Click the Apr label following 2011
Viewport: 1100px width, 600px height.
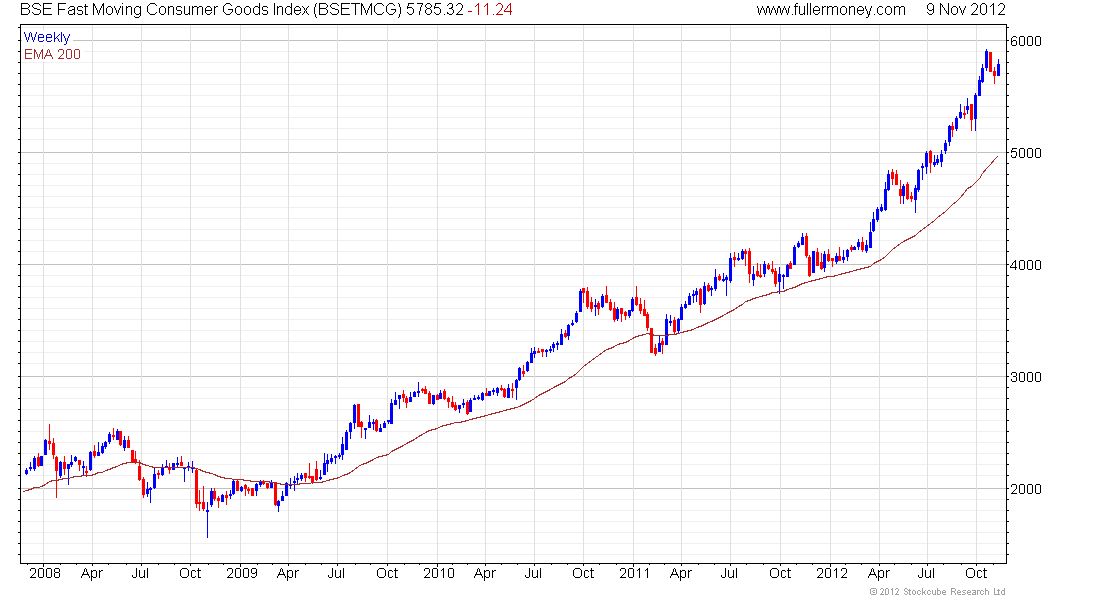click(680, 574)
